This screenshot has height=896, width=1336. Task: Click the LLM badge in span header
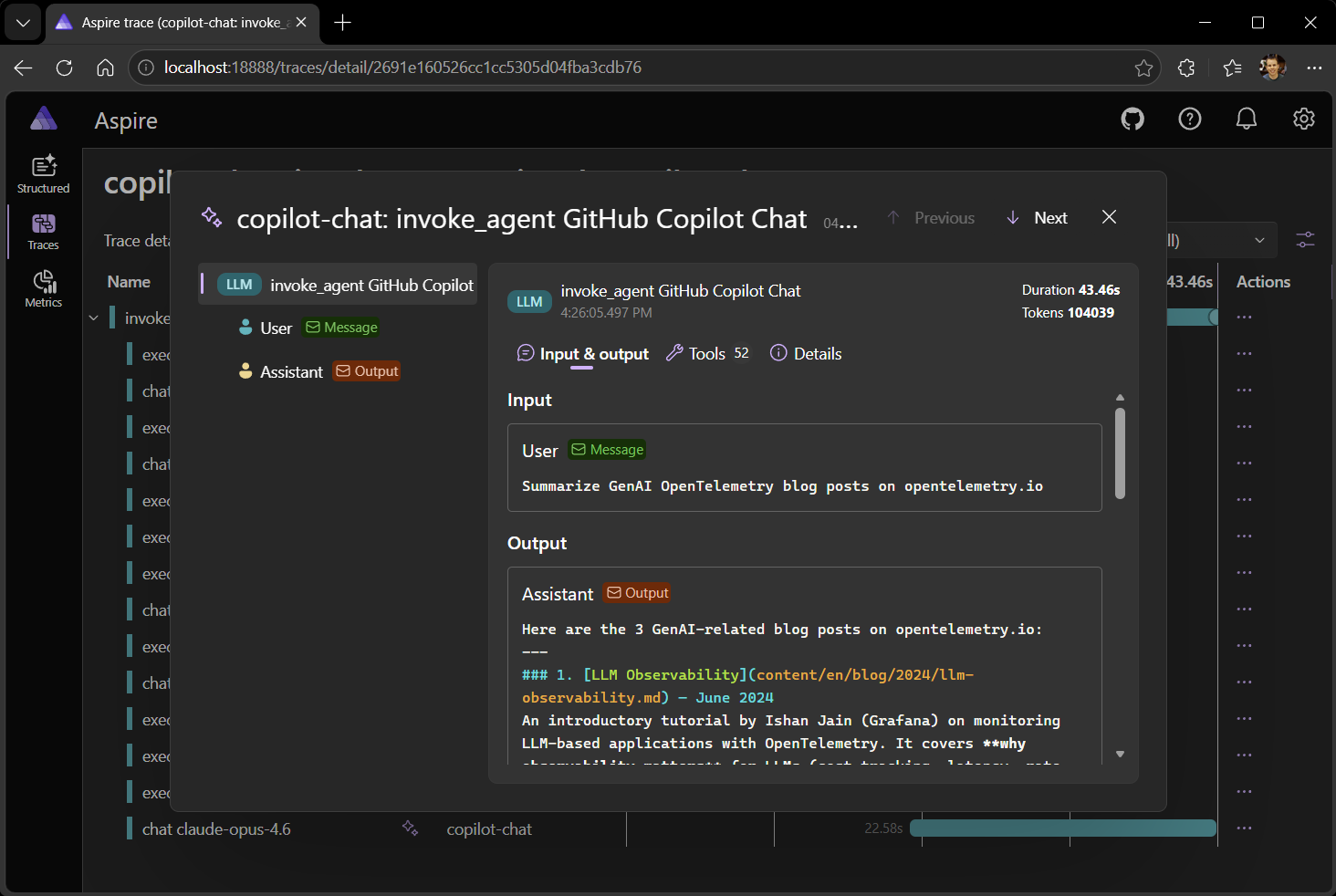pyautogui.click(x=529, y=302)
